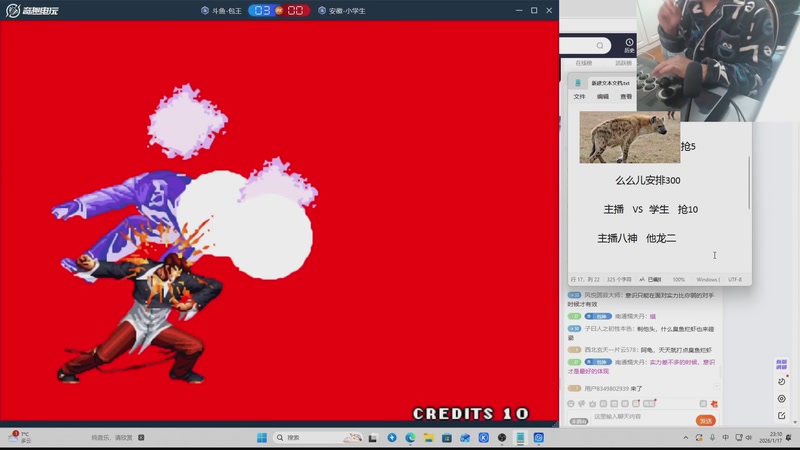The height and width of the screenshot is (450, 800).
Task: Open Microsoft Store taskbar icon
Action: click(x=447, y=438)
